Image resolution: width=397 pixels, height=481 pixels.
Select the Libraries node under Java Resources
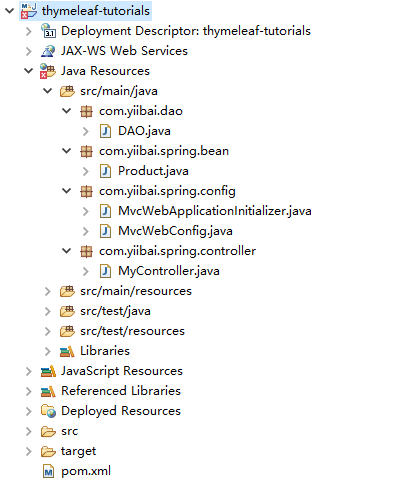click(x=105, y=351)
